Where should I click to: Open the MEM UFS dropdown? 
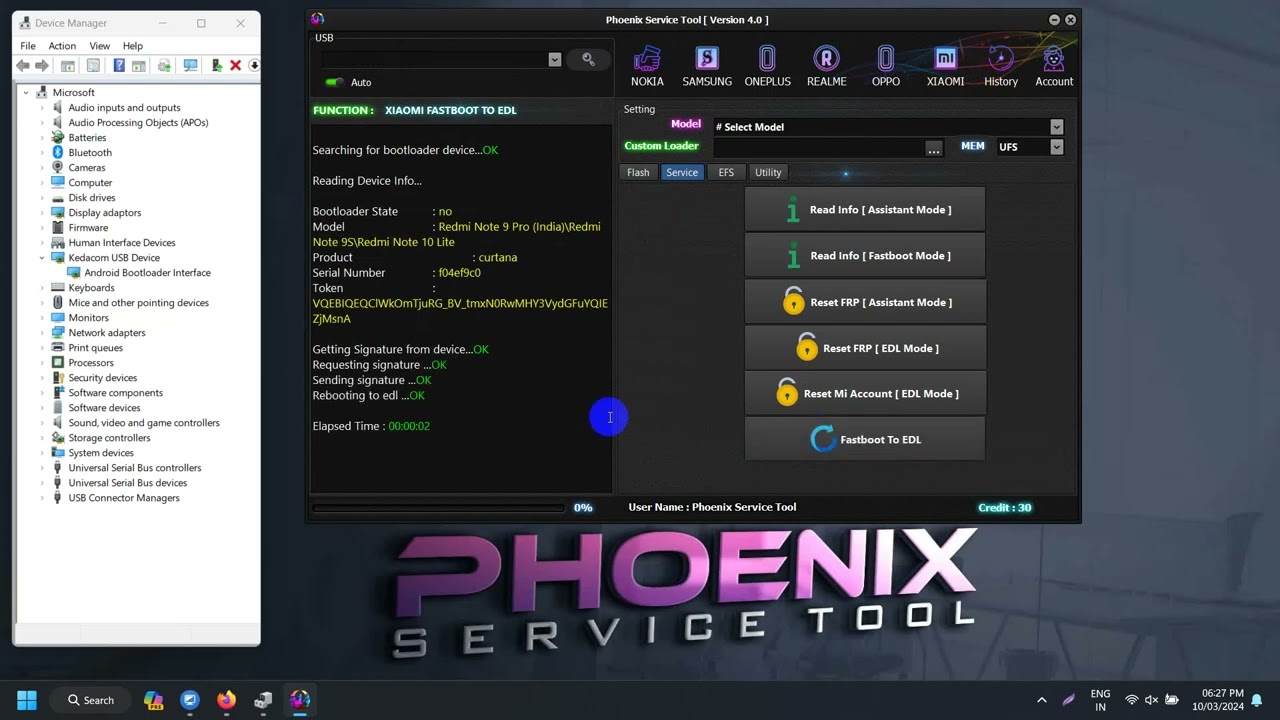[1056, 147]
